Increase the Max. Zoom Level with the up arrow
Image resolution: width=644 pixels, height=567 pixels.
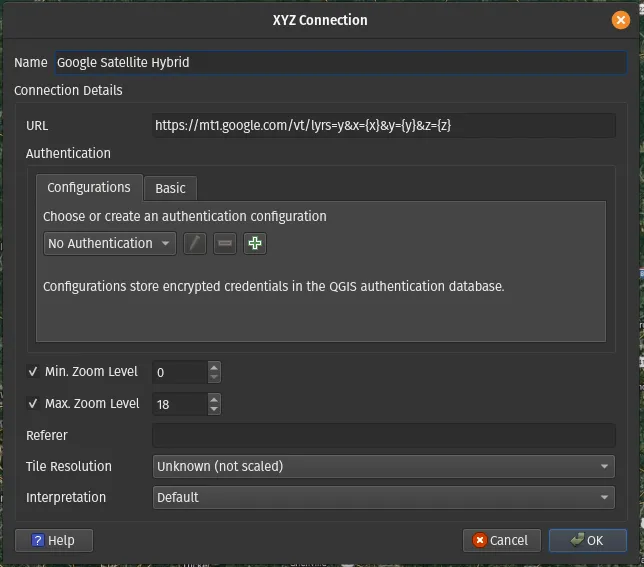(213, 399)
